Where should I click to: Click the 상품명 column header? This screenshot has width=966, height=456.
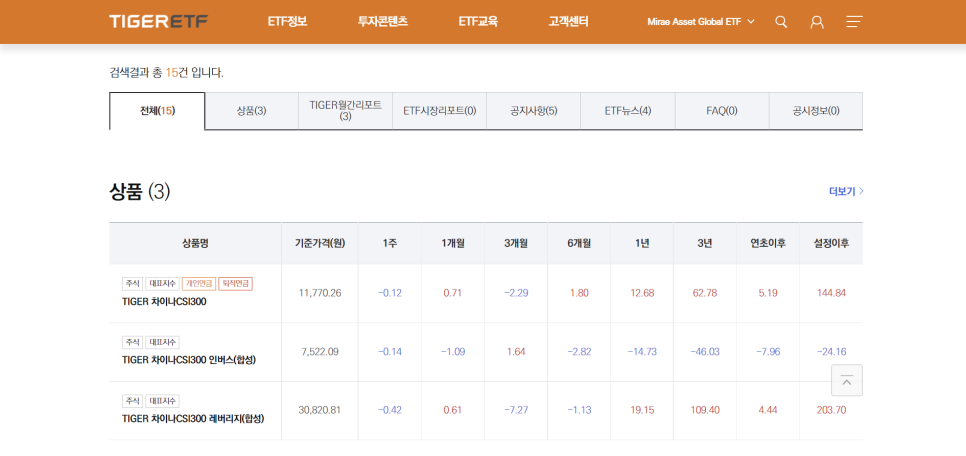point(195,243)
